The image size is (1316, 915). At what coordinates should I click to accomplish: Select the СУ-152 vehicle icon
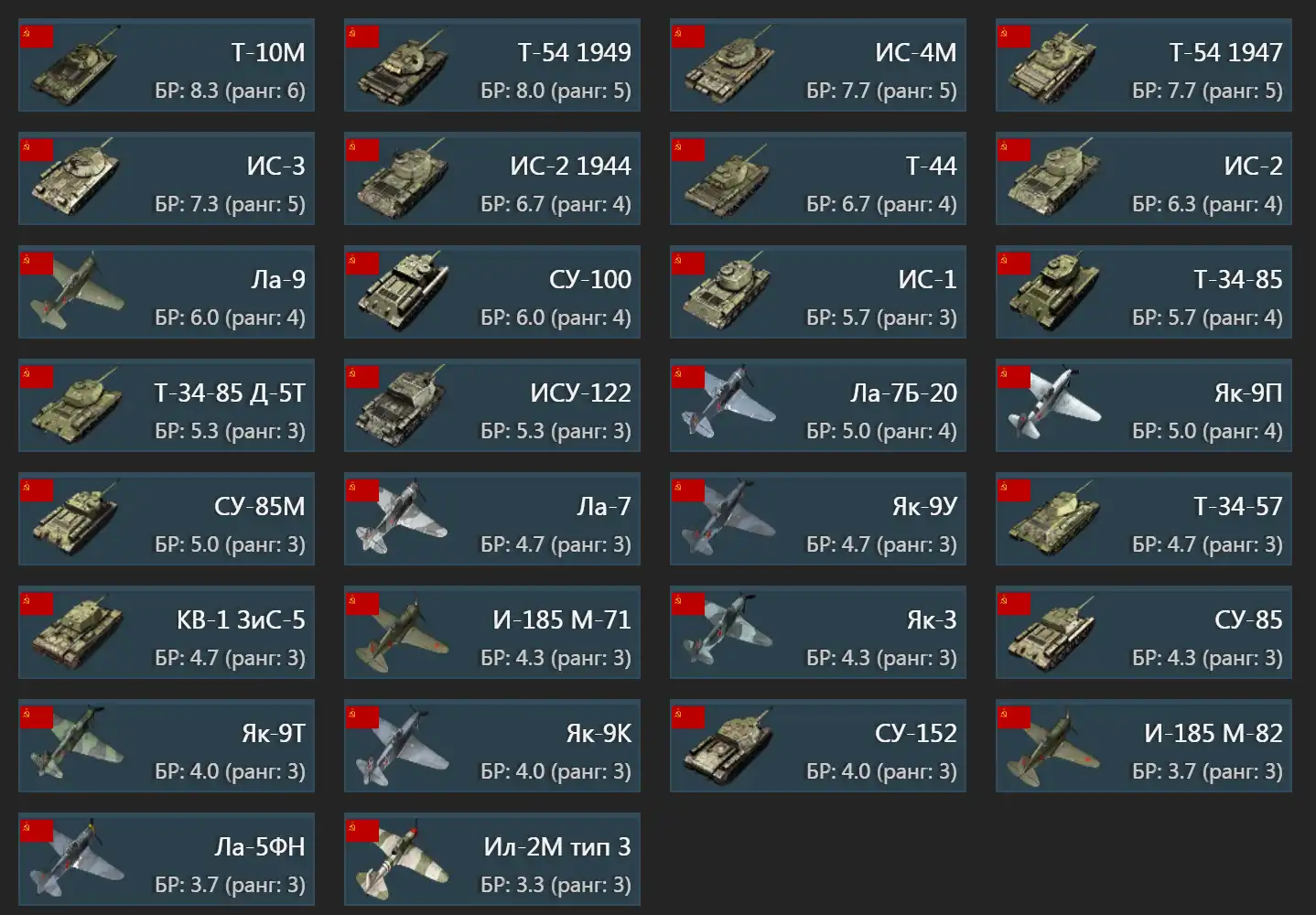tap(728, 747)
